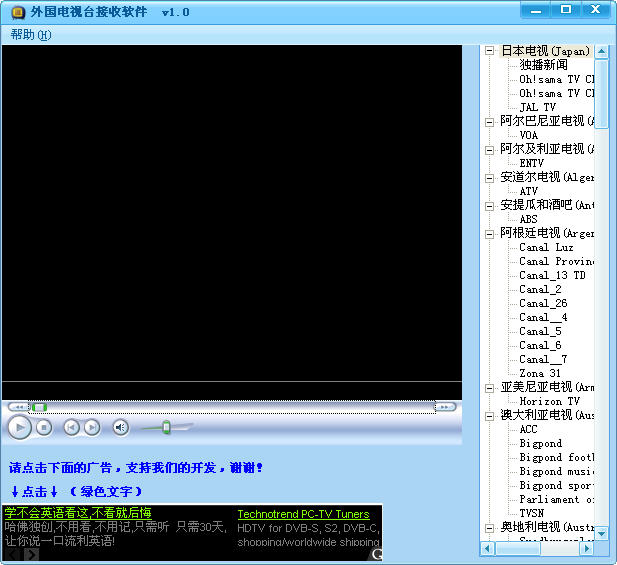Mute audio with the speaker icon
Screen dimensions: 617x565
(x=120, y=427)
